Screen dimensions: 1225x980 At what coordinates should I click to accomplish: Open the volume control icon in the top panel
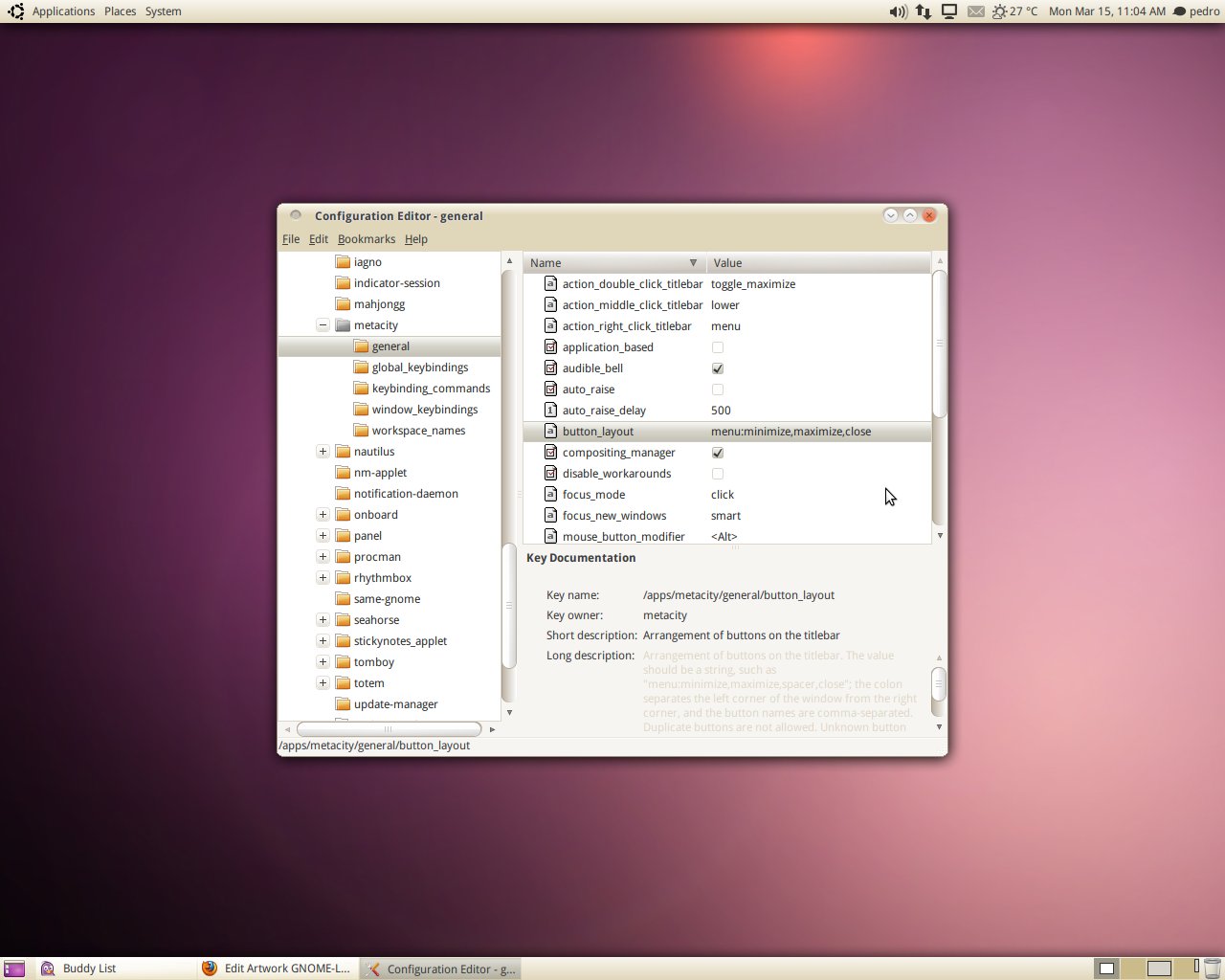pyautogui.click(x=898, y=11)
